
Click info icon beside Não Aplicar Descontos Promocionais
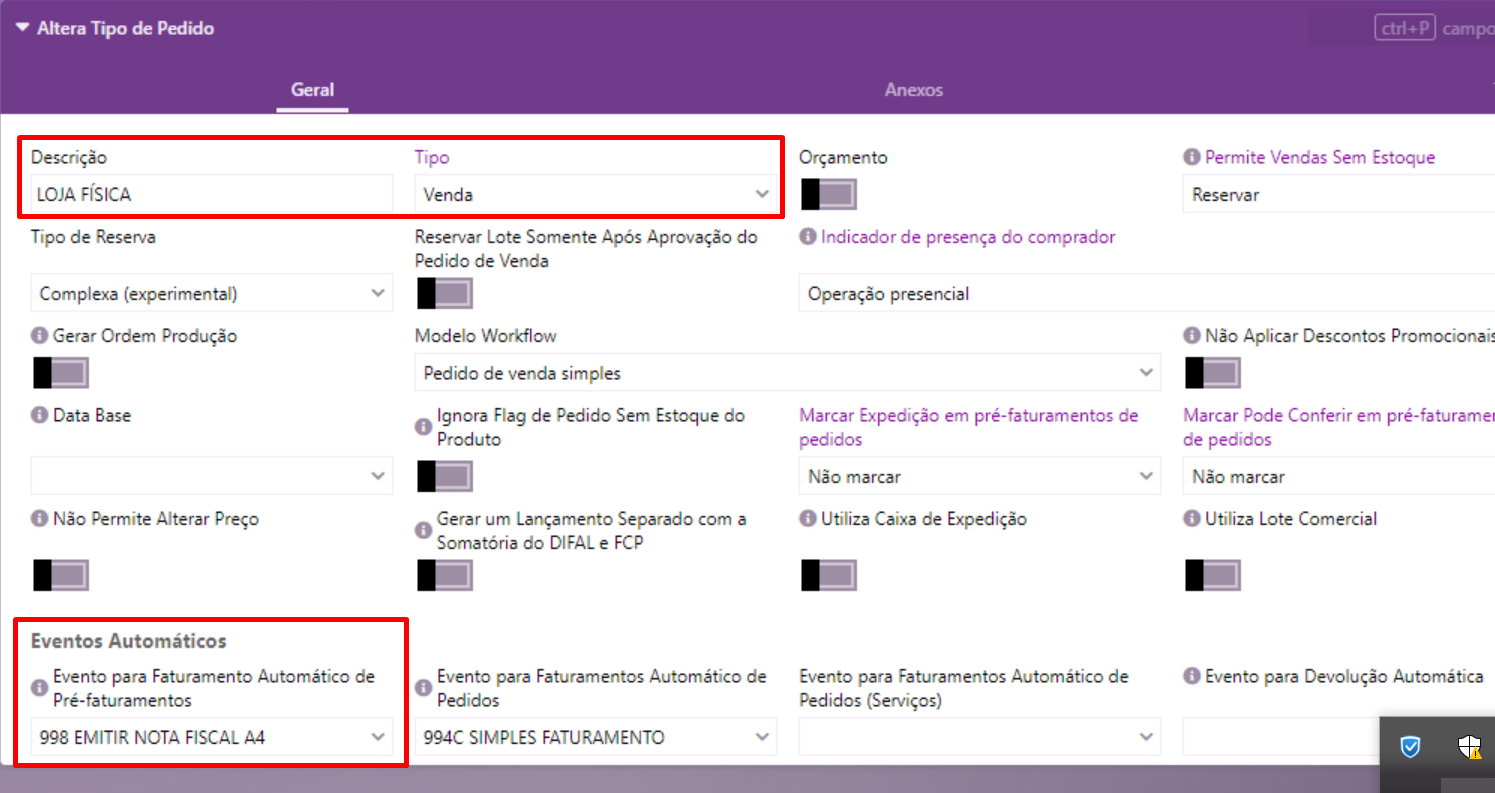1192,336
